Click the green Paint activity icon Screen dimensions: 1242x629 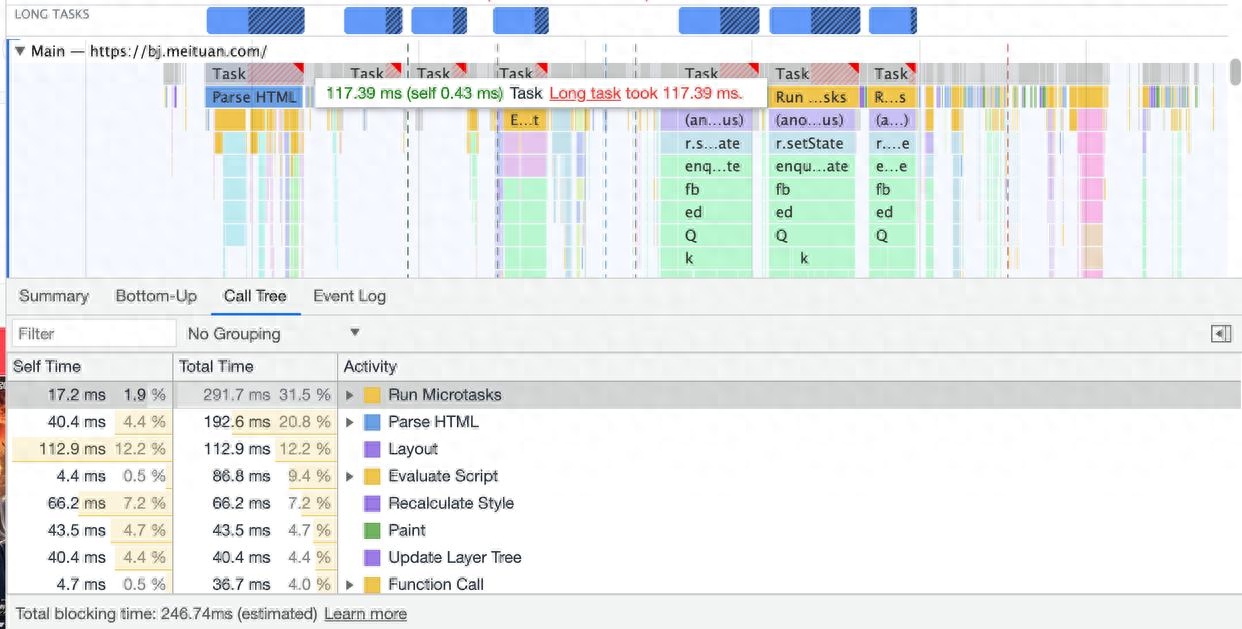[372, 530]
